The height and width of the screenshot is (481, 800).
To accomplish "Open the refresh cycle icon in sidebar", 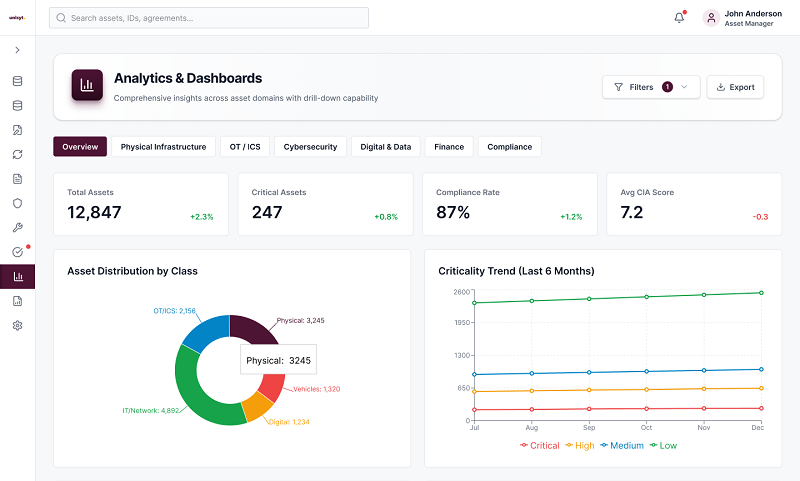I will pos(17,155).
